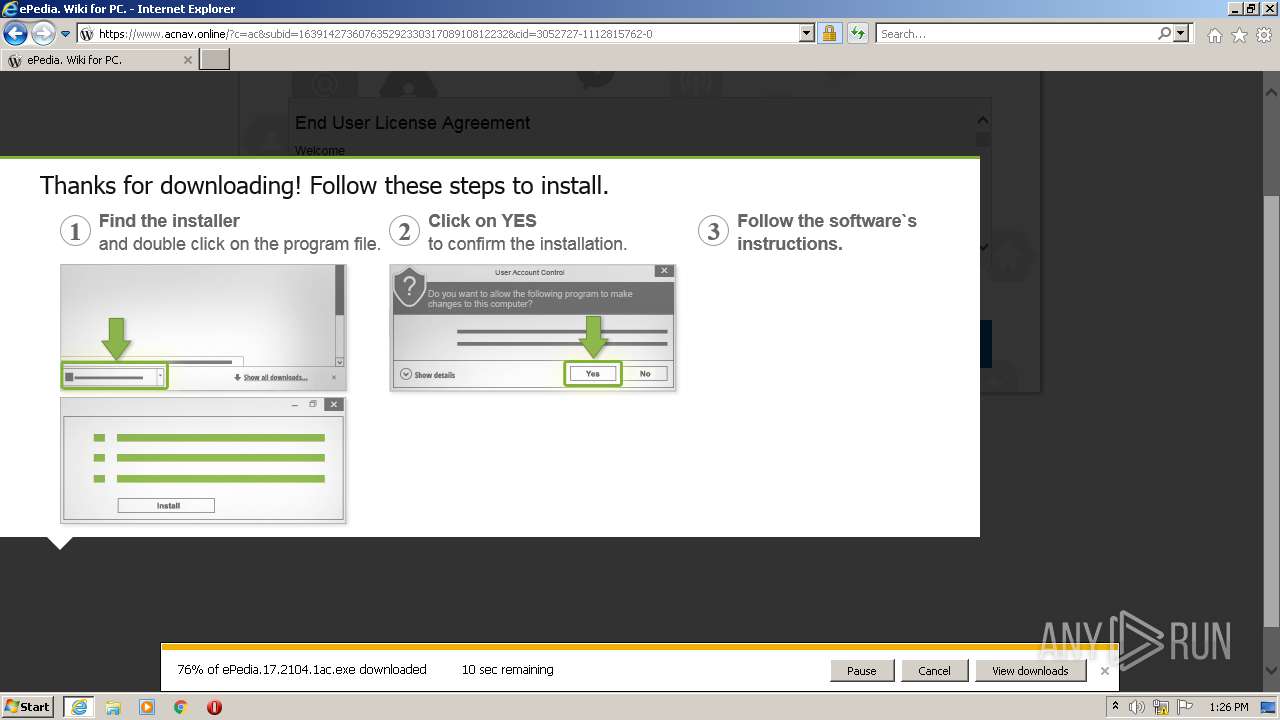The height and width of the screenshot is (720, 1280).
Task: Click the Click on YES text
Action: (482, 221)
